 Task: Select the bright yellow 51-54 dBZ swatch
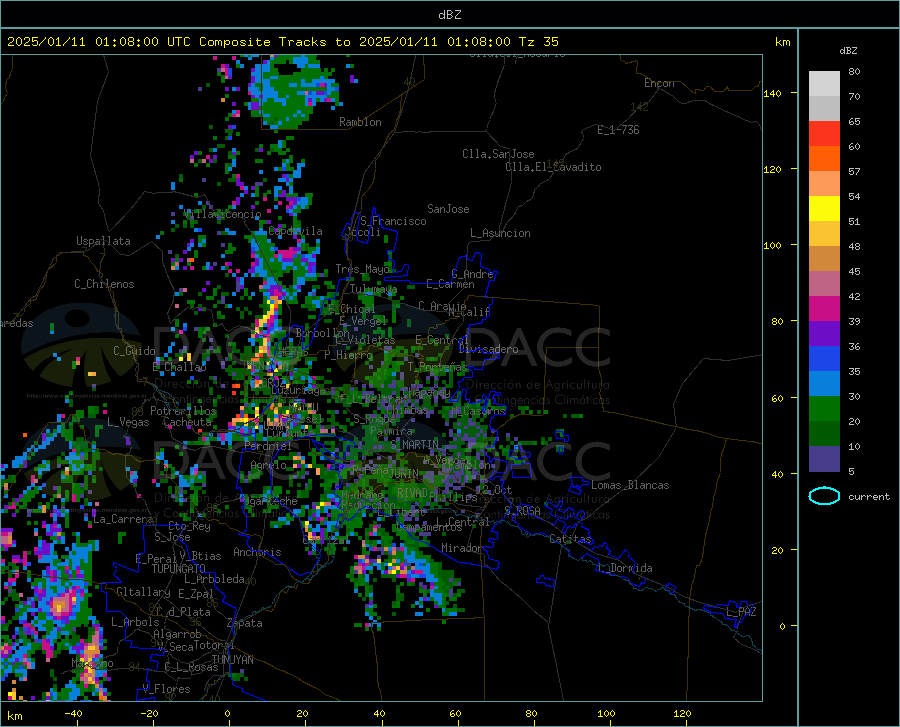pyautogui.click(x=824, y=209)
